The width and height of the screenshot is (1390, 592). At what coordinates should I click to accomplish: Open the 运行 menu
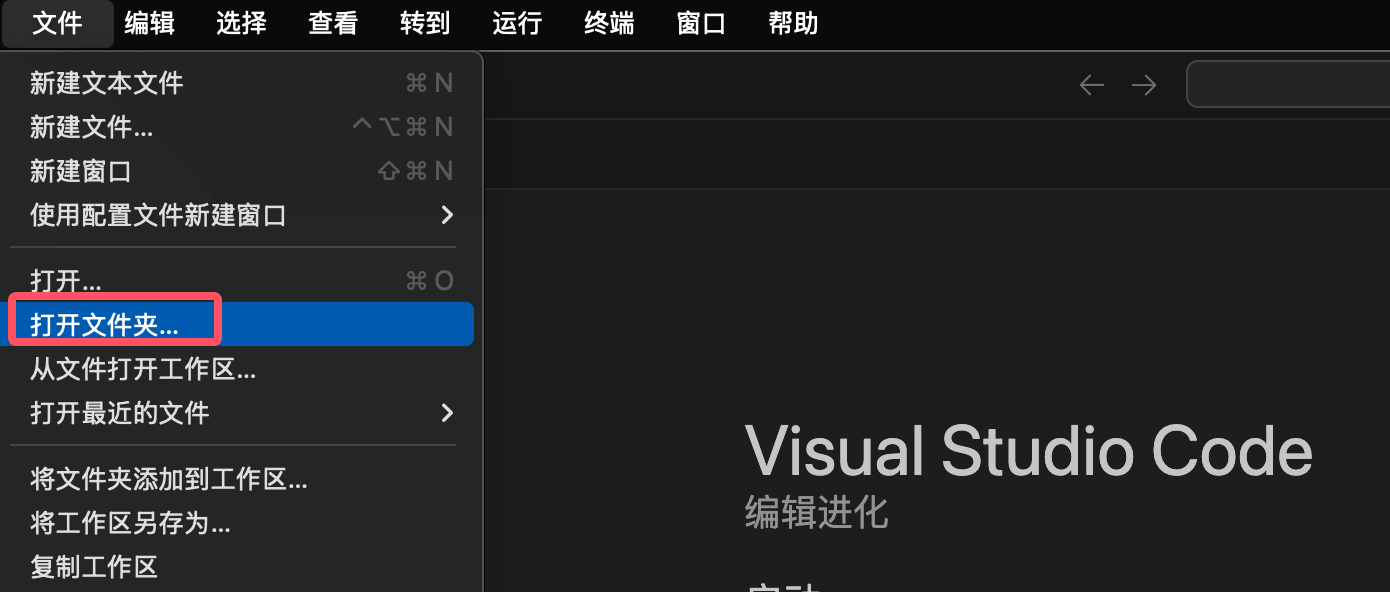coord(517,23)
